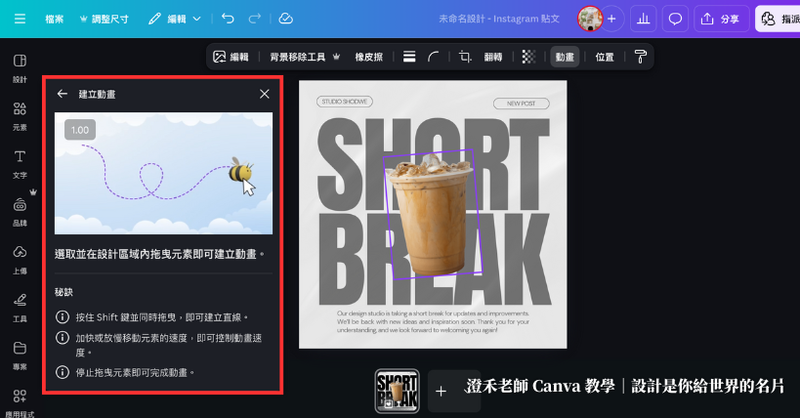
Task: Open 背景移除工具 background remover
Action: tap(304, 57)
